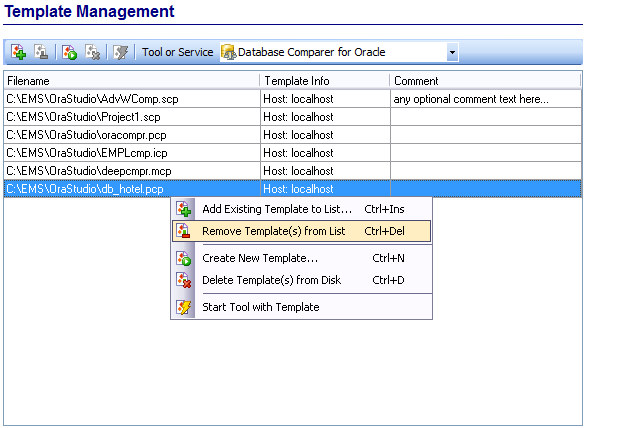This screenshot has height=428, width=633.
Task: Click the Template Info column header
Action: pyautogui.click(x=324, y=80)
